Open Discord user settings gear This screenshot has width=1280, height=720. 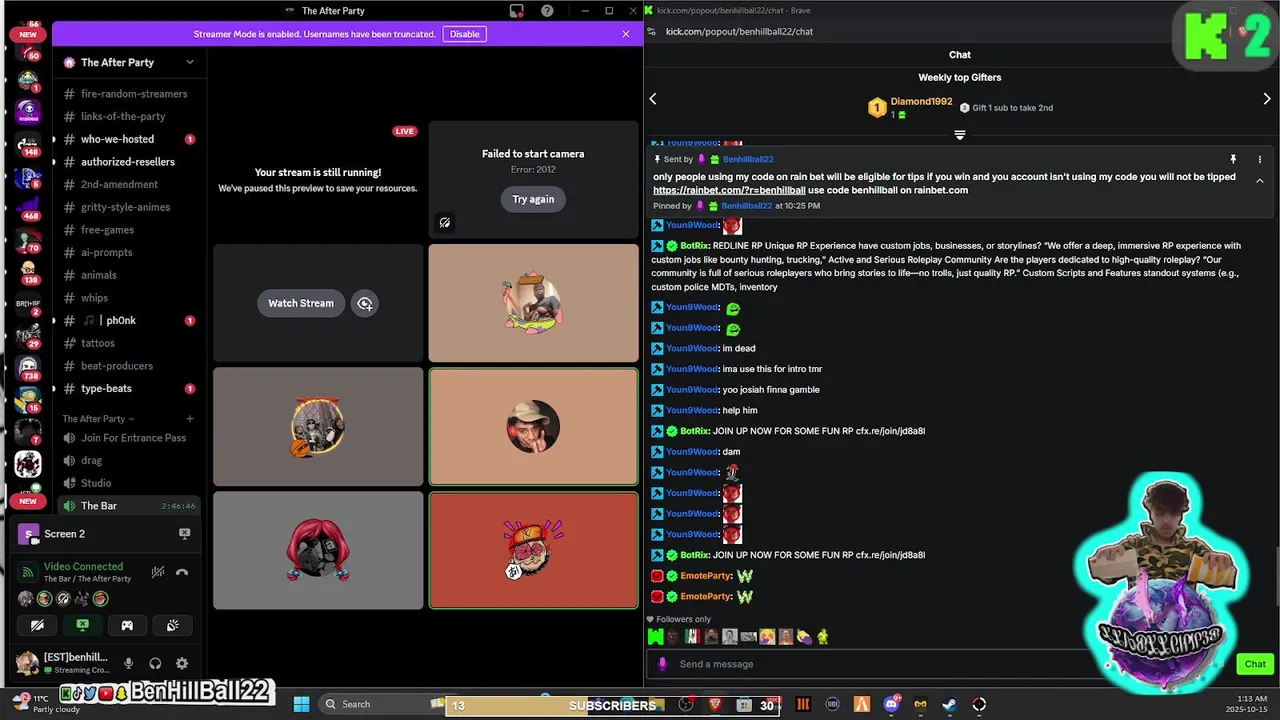coord(181,663)
